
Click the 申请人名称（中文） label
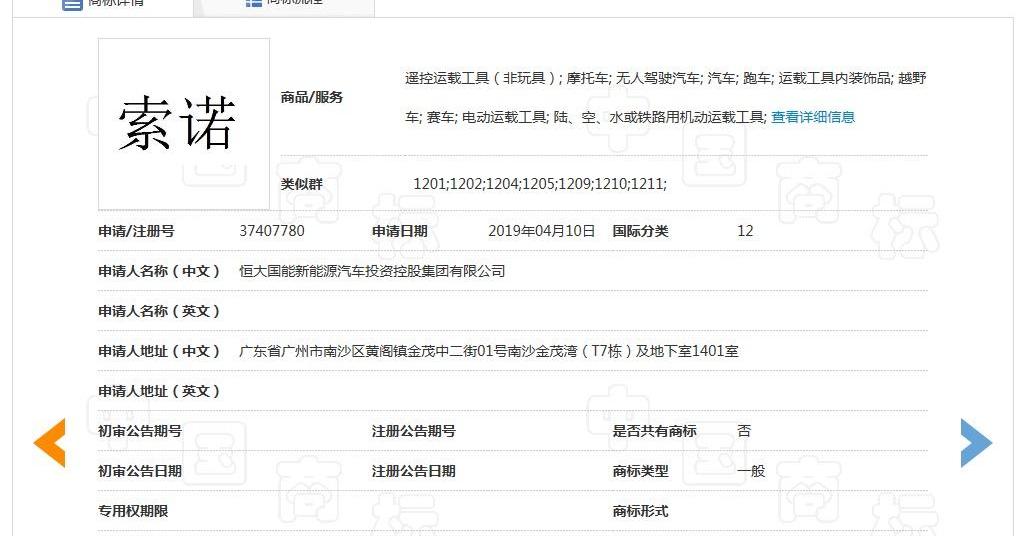(x=159, y=271)
